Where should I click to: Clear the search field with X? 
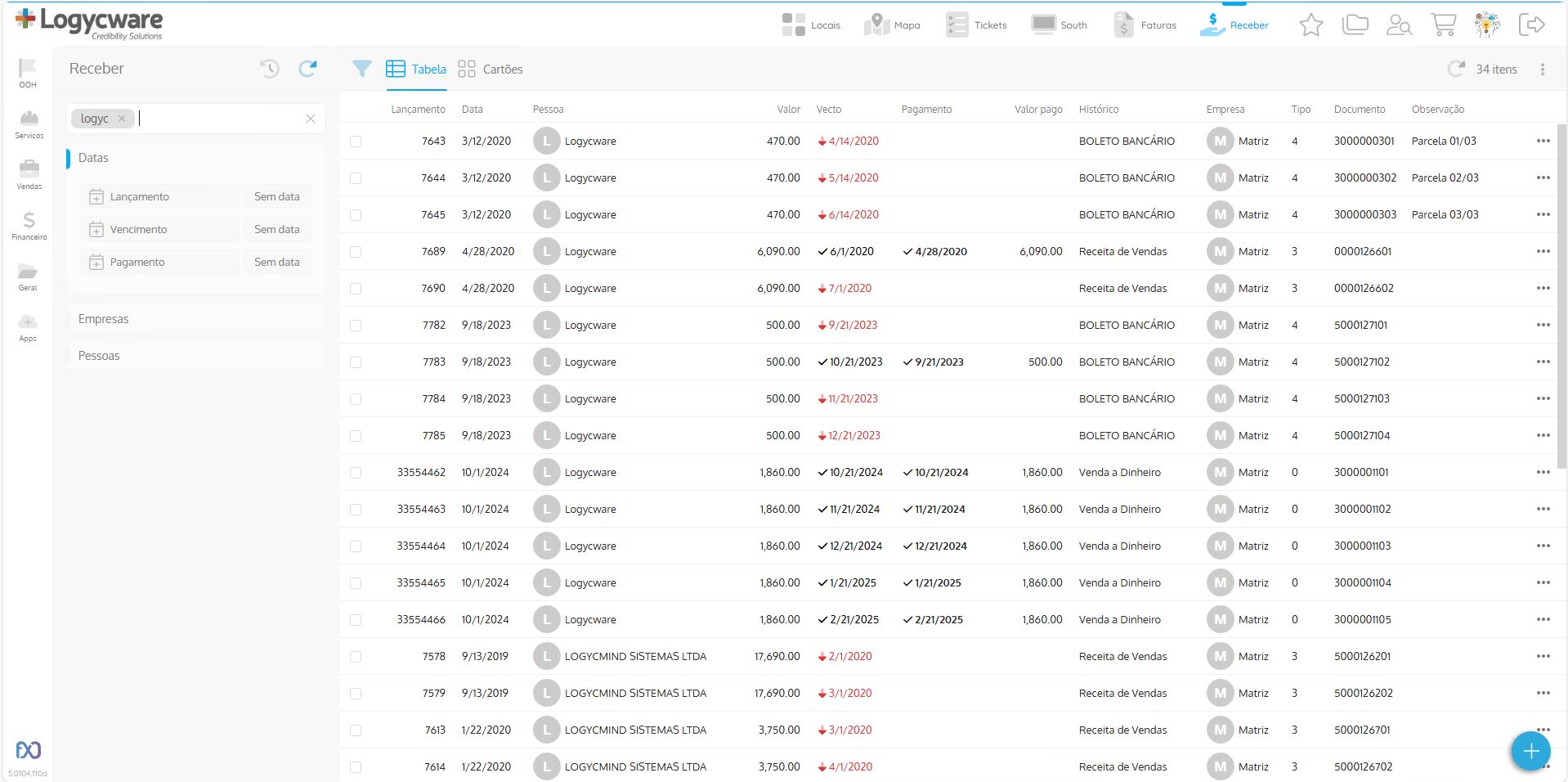click(x=311, y=119)
